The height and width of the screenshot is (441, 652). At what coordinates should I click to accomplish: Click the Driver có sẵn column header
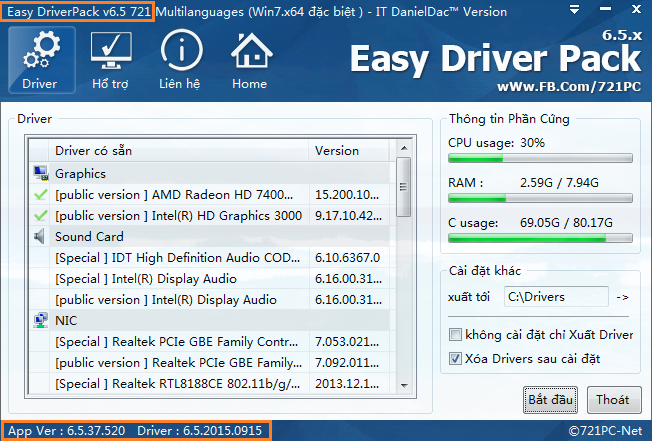[179, 150]
